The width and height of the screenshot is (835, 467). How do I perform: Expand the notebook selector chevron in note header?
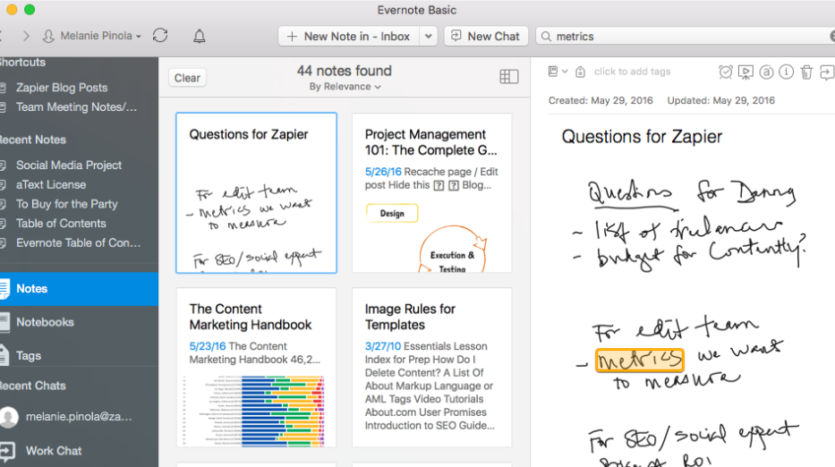(x=565, y=71)
